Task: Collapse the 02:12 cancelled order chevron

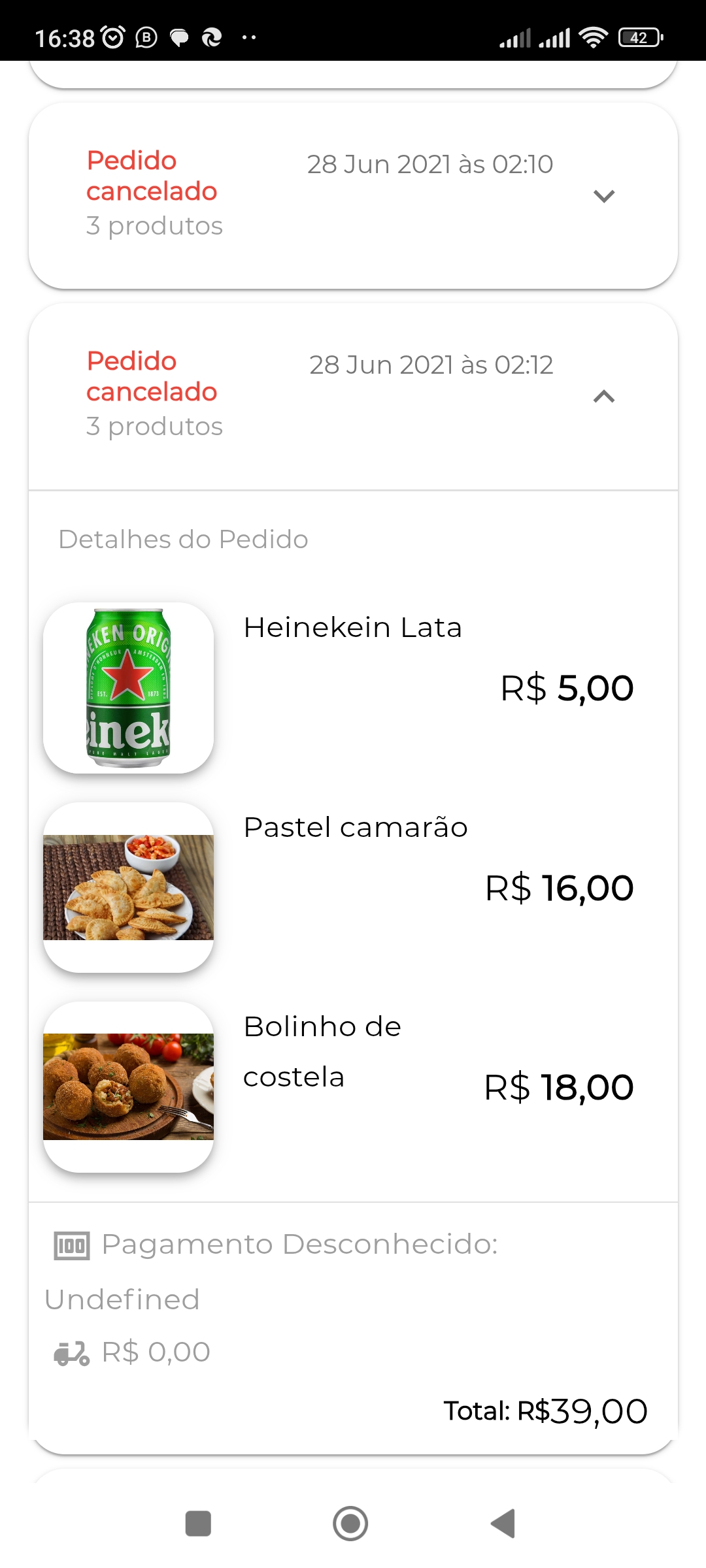Action: coord(603,397)
